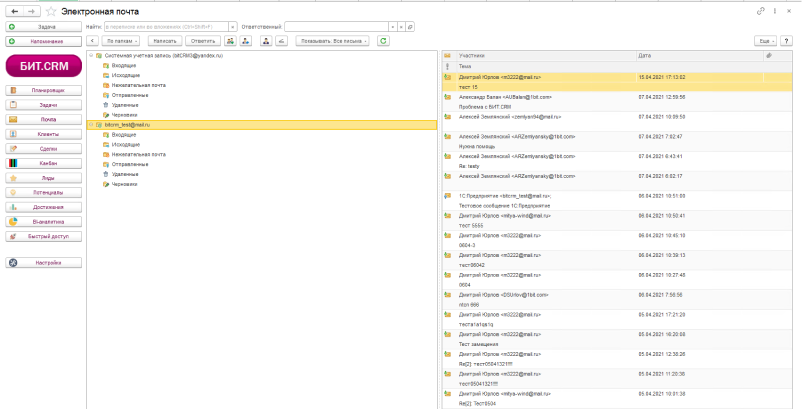Select Удаленные under bitcrm_test@mail.ru
802x409 pixels.
(x=125, y=174)
